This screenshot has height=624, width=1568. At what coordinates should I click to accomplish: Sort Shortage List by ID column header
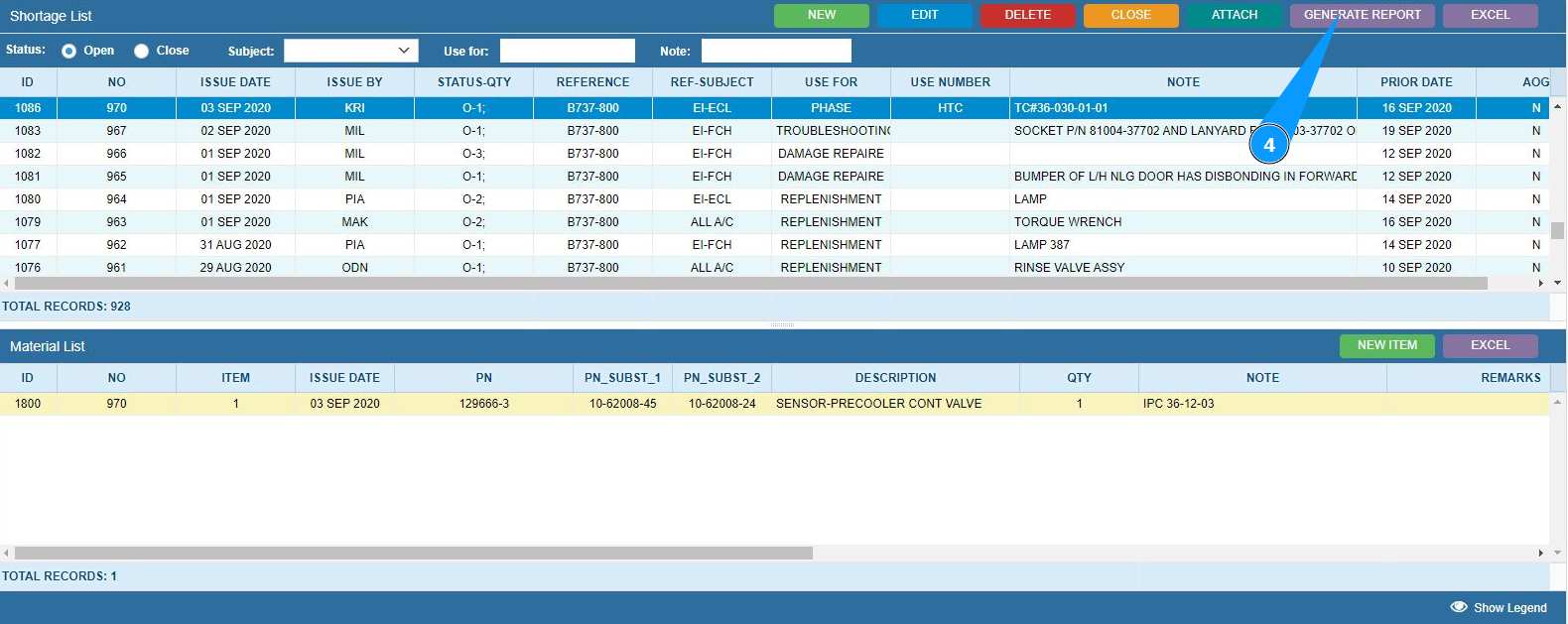coord(28,82)
